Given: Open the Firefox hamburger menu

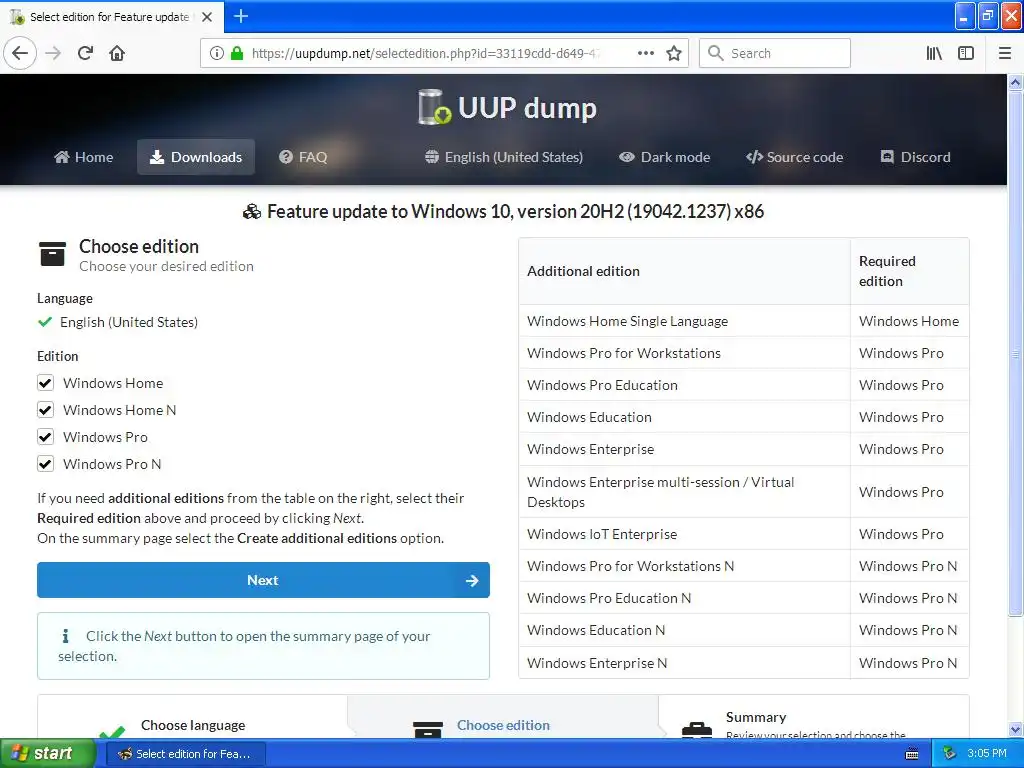Looking at the screenshot, I should click(1004, 53).
